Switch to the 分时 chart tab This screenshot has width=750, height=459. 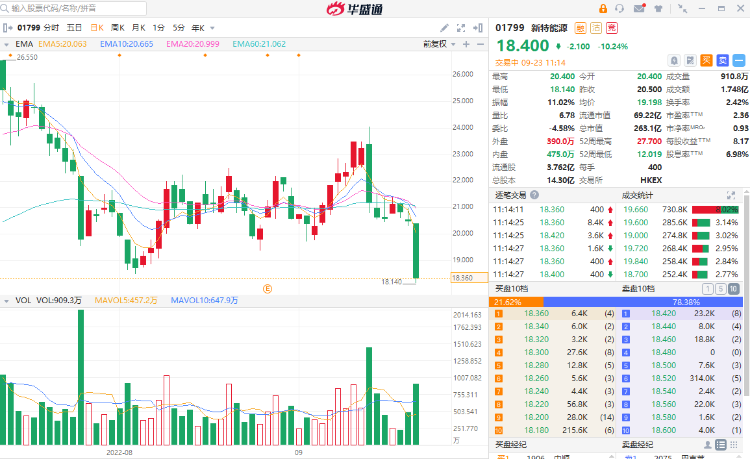tap(51, 28)
